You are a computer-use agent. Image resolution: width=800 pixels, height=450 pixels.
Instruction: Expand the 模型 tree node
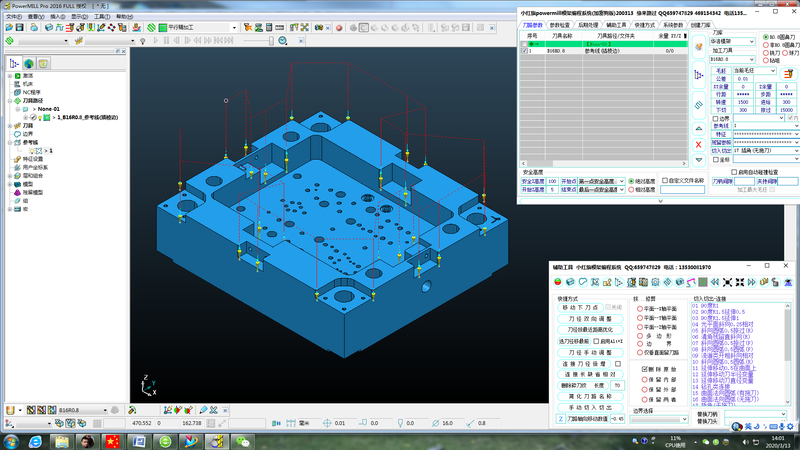(x=10, y=184)
